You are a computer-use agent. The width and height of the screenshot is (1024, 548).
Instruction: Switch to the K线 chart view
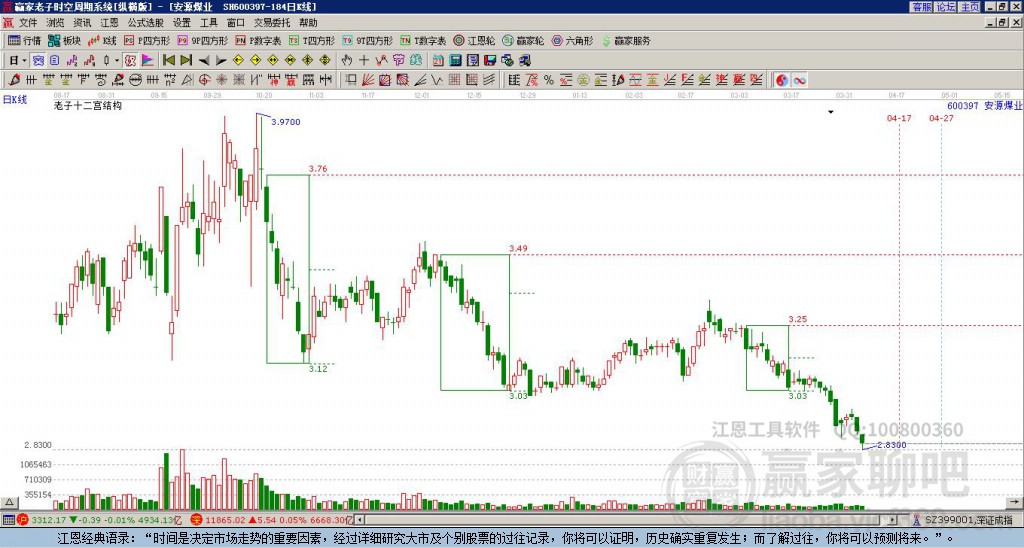103,40
